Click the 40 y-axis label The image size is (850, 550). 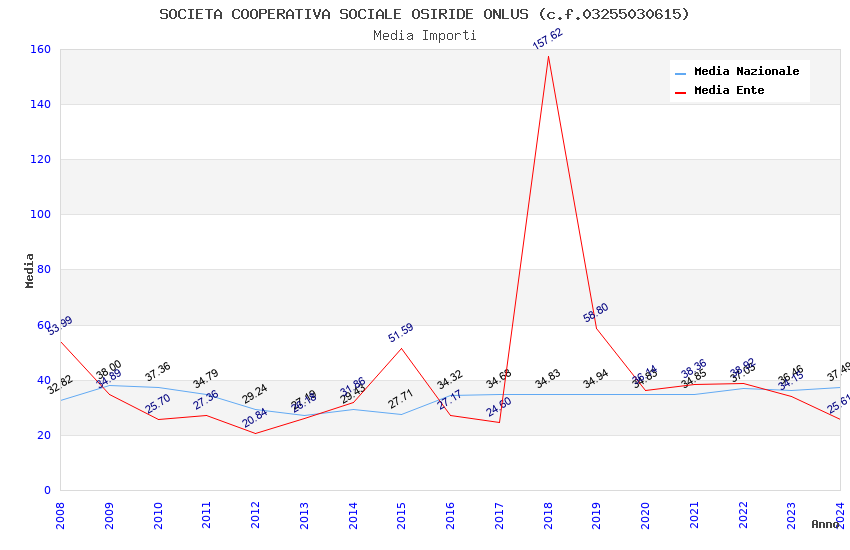[44, 380]
